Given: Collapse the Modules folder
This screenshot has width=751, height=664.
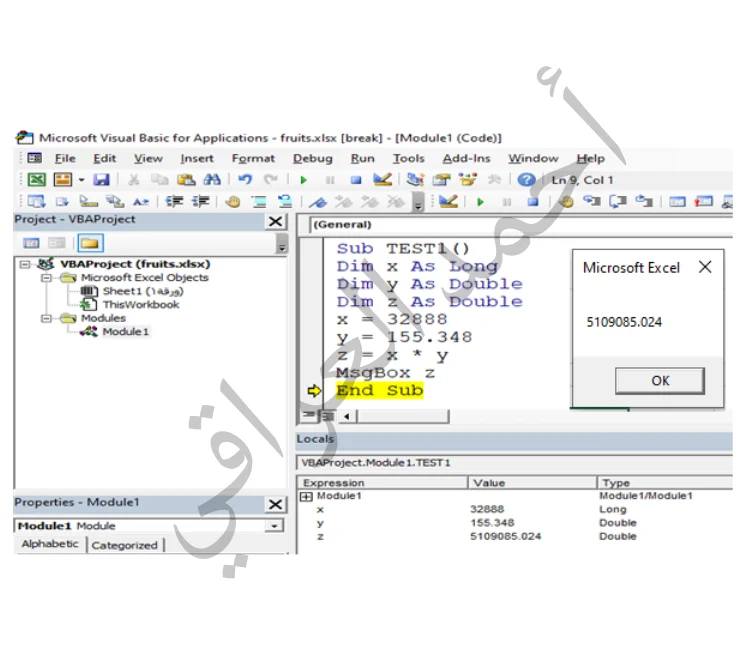Looking at the screenshot, I should coord(46,319).
